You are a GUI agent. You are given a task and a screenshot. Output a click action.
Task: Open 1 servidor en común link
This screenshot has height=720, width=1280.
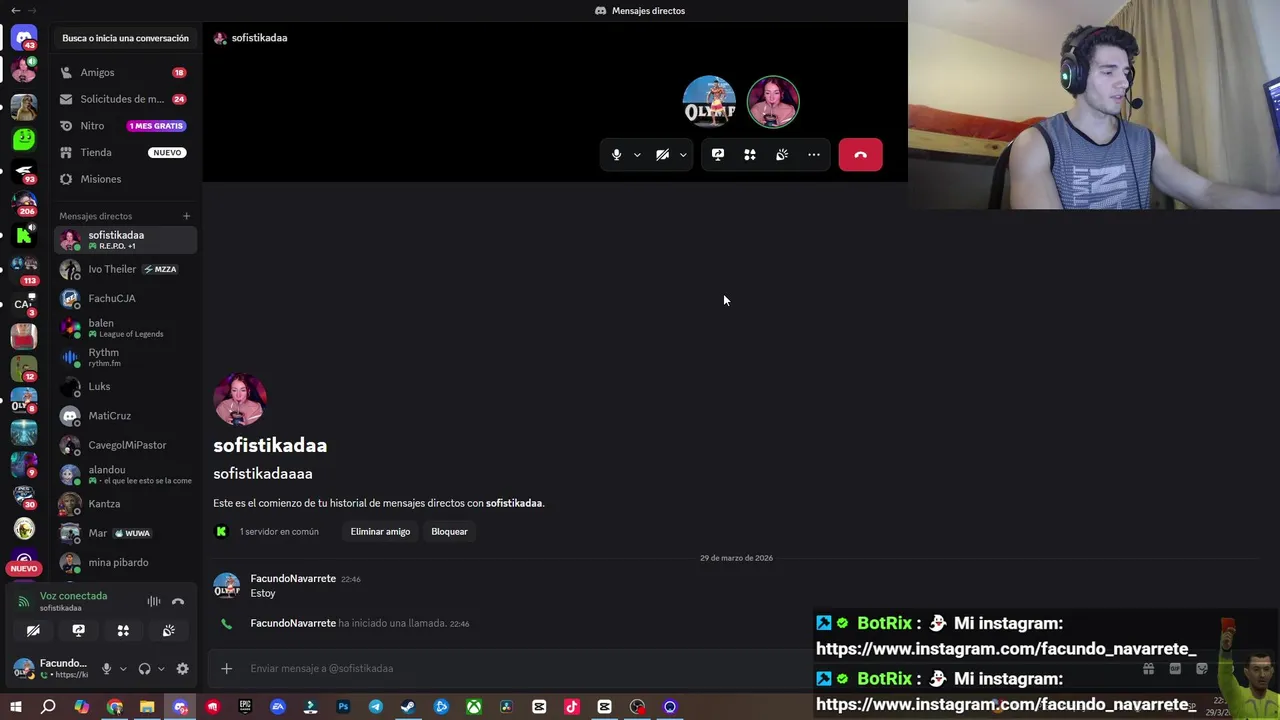tap(279, 531)
